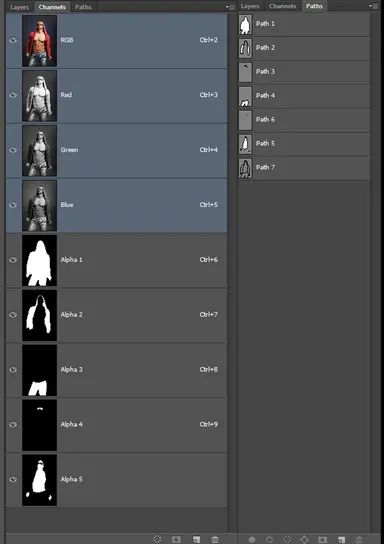The image size is (384, 544).
Task: Stroke path with brush icon
Action: click(x=270, y=539)
